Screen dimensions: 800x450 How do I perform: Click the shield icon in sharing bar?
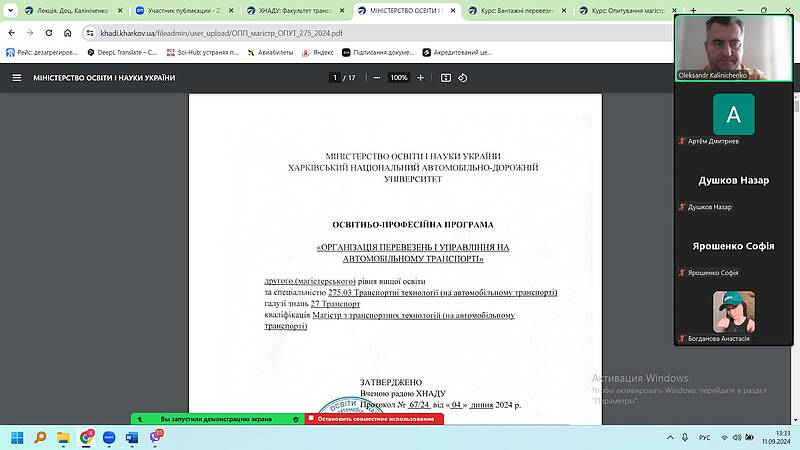pyautogui.click(x=295, y=419)
